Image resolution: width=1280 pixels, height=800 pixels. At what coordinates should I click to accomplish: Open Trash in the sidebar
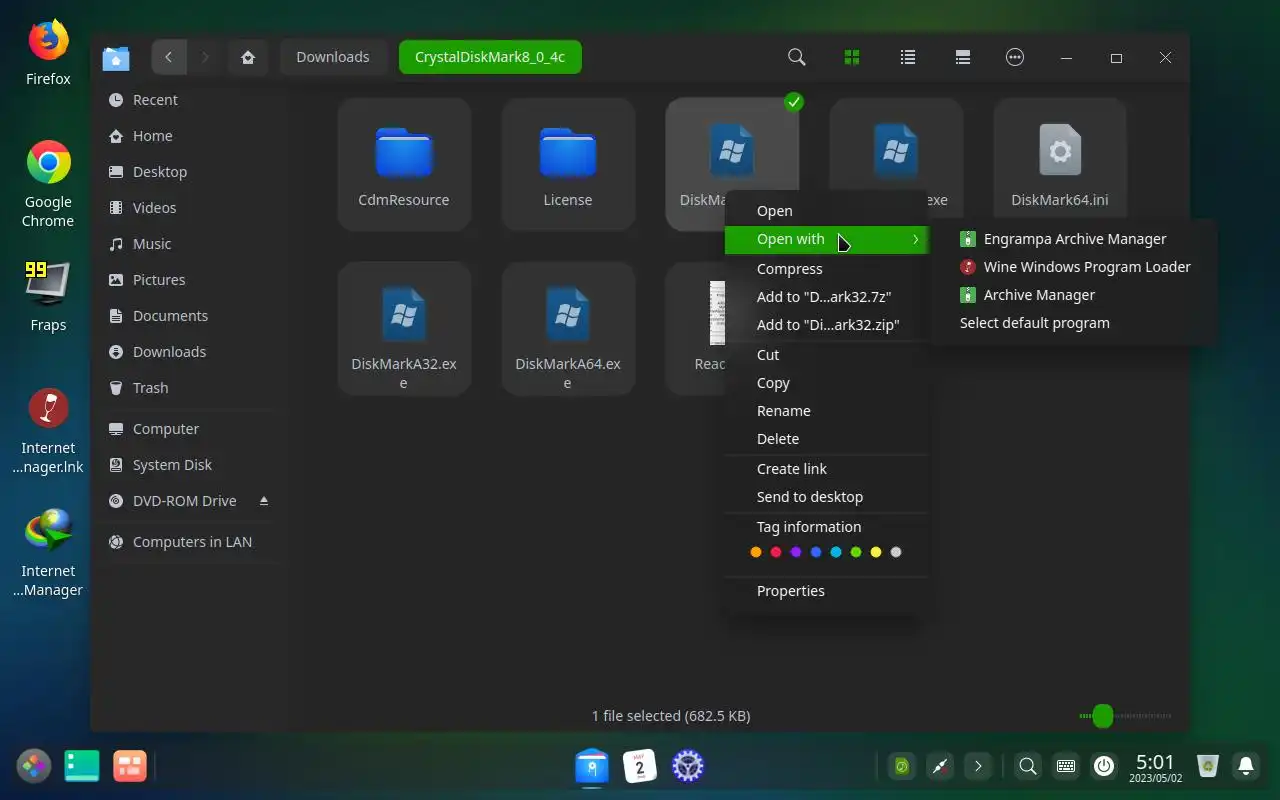[x=190, y=388]
